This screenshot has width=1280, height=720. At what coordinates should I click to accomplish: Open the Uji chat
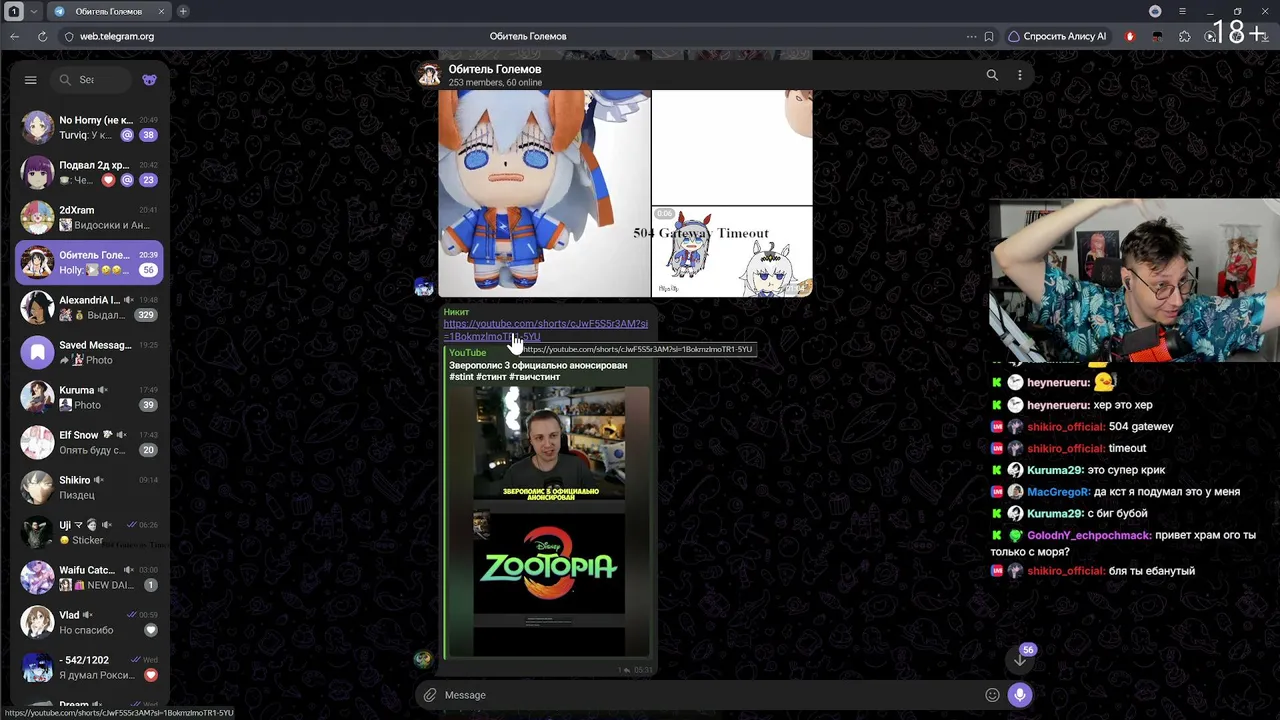coord(90,532)
